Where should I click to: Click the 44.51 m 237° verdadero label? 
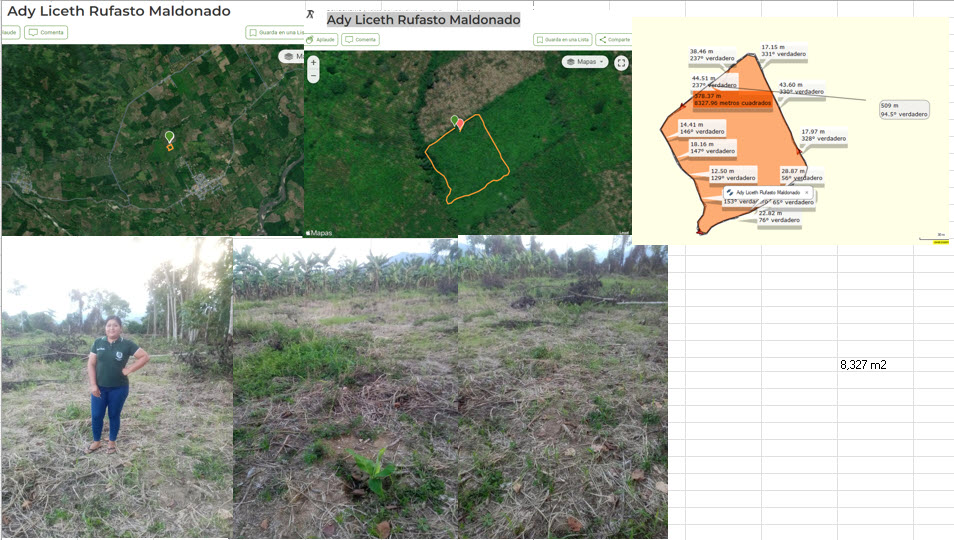tap(713, 81)
